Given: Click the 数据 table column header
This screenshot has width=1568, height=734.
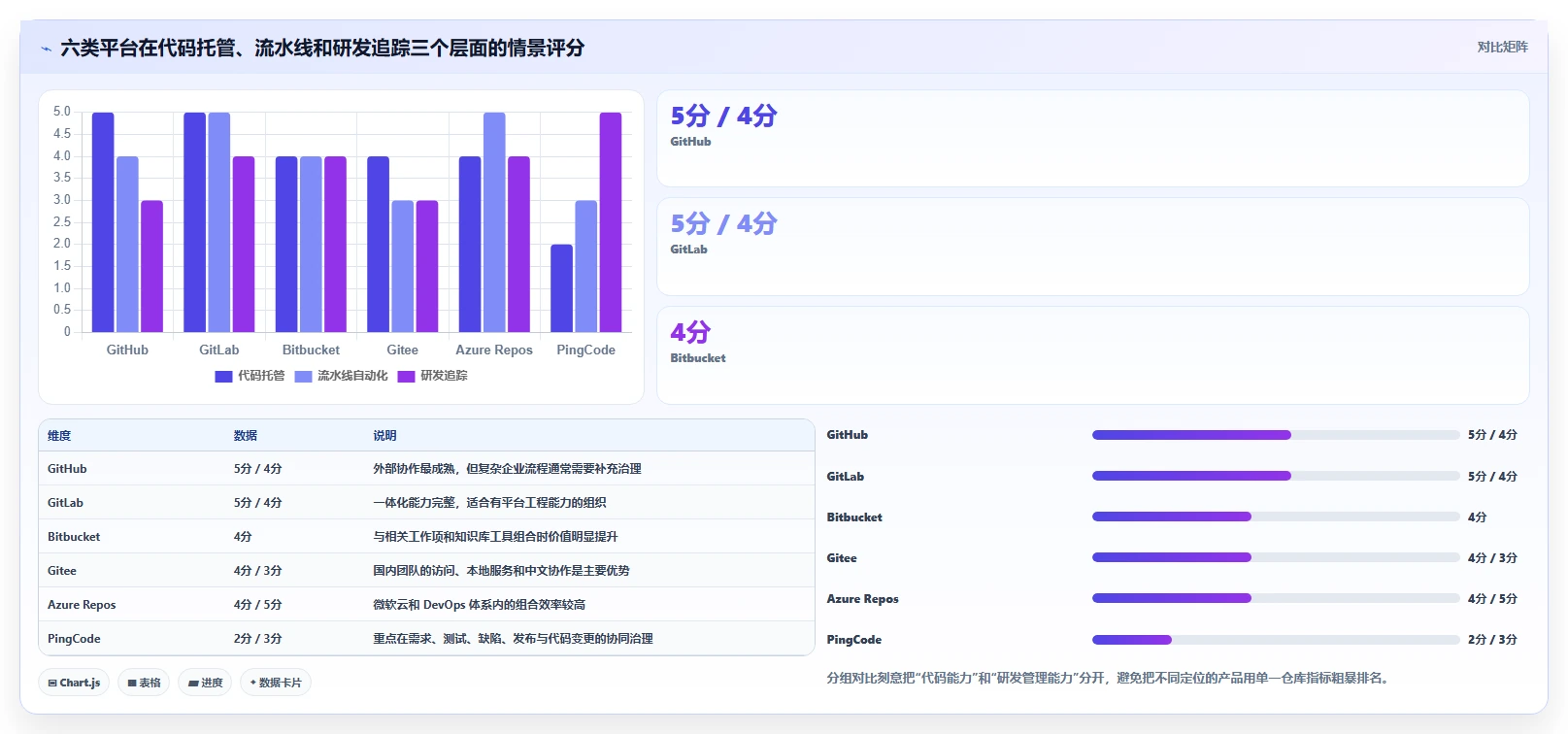Looking at the screenshot, I should [246, 436].
